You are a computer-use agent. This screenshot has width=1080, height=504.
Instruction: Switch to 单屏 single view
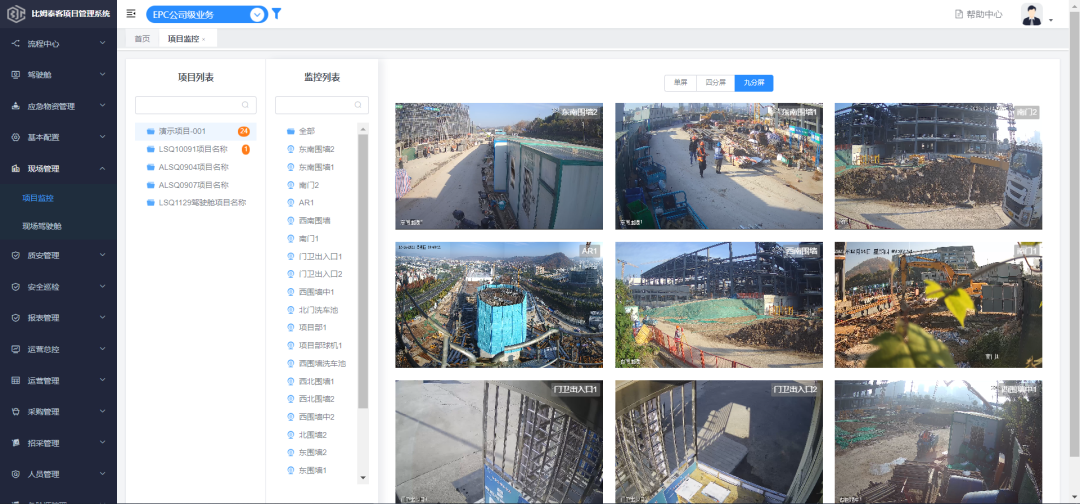681,83
